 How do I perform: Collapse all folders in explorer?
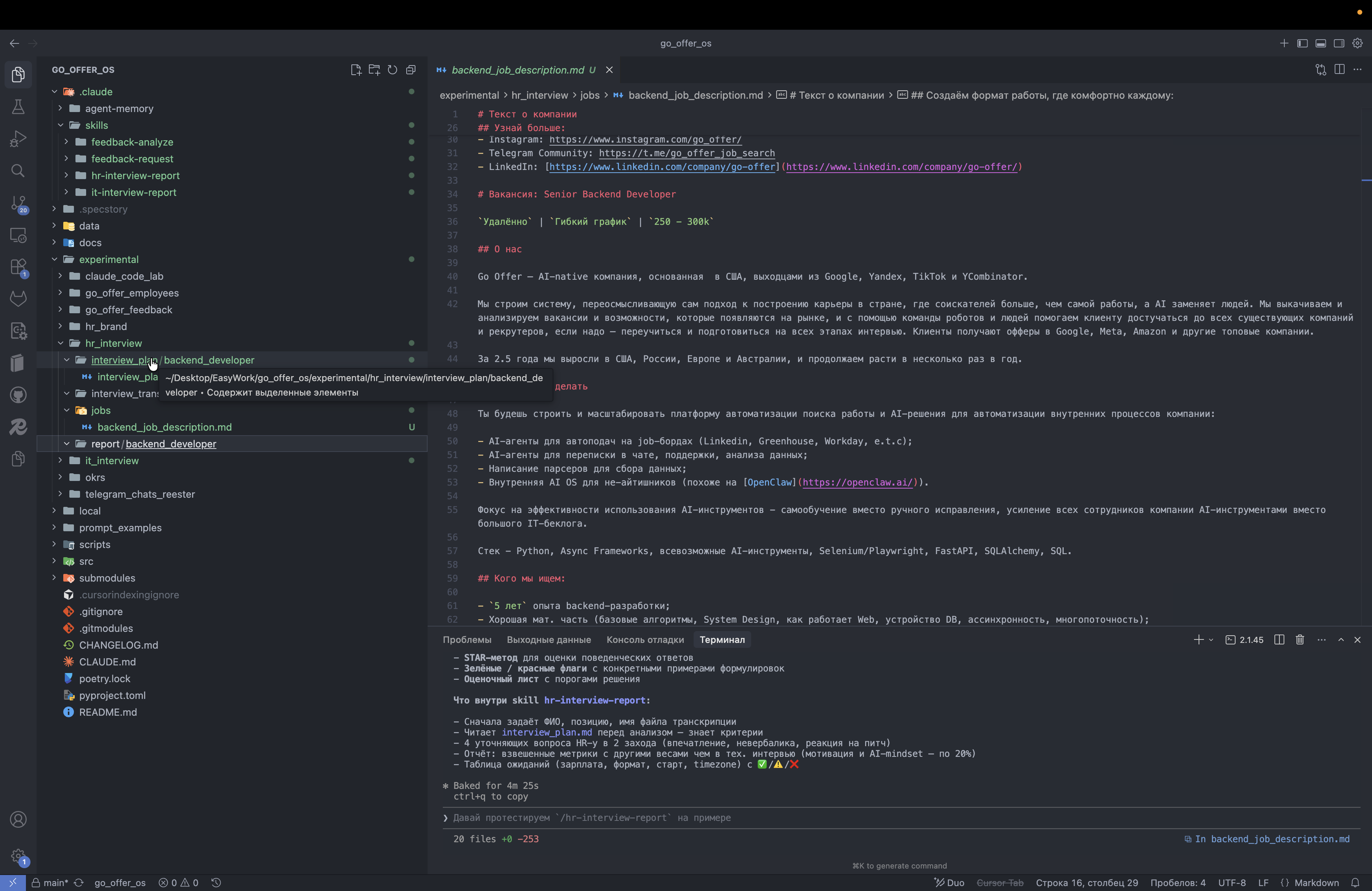tap(411, 70)
